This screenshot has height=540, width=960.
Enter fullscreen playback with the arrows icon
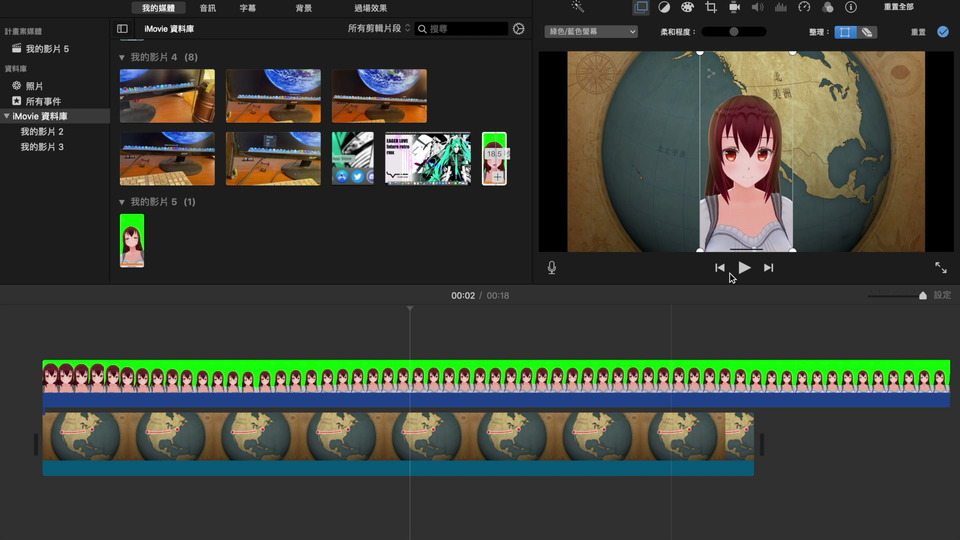[941, 268]
